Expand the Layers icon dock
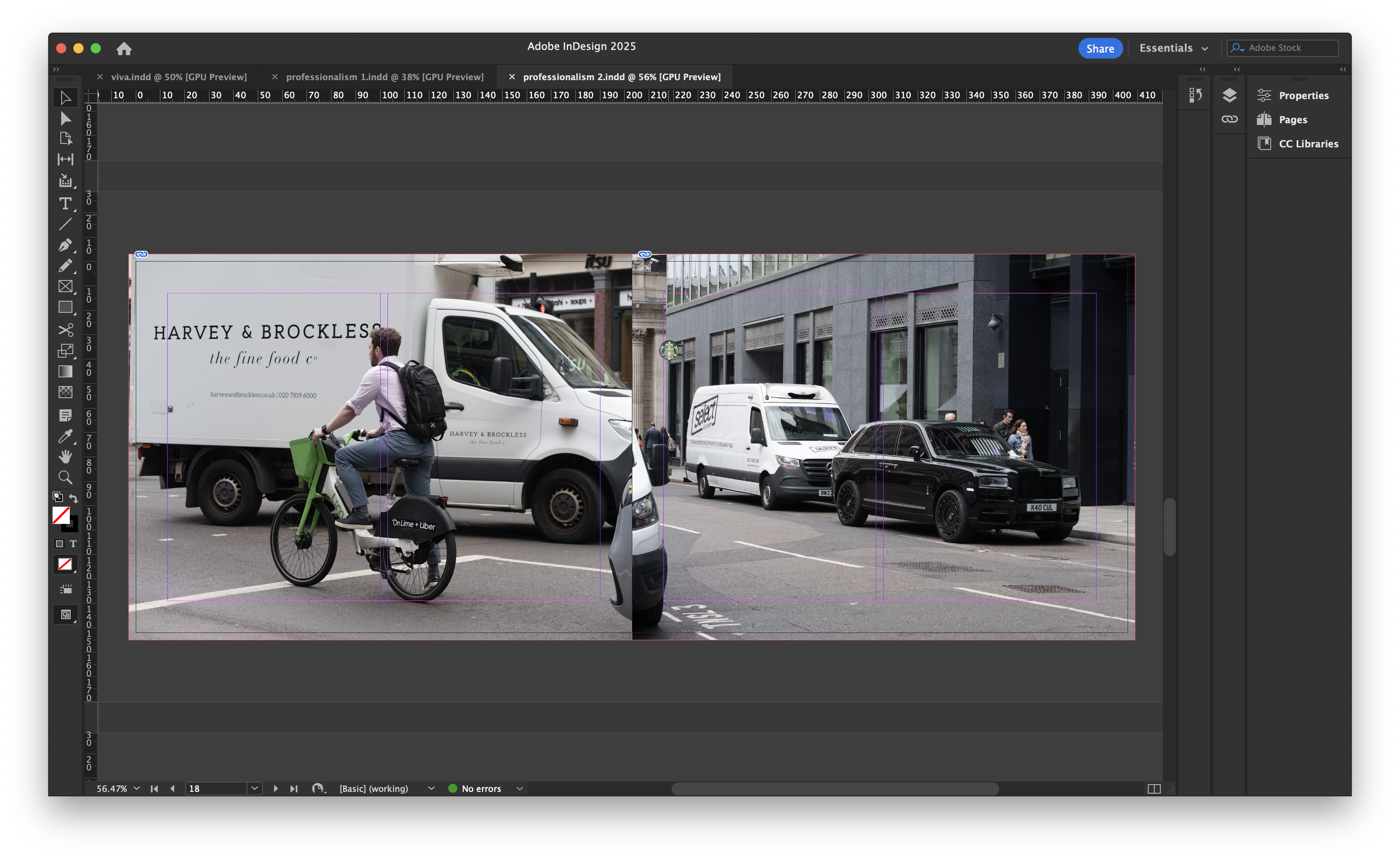The height and width of the screenshot is (860, 1400). coord(1237,69)
